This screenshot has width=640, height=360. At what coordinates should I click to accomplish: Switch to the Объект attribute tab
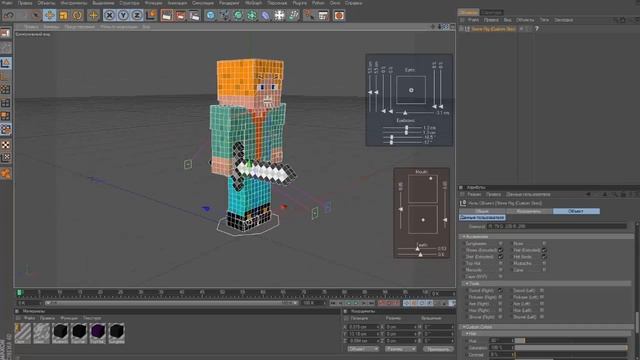[x=576, y=211]
